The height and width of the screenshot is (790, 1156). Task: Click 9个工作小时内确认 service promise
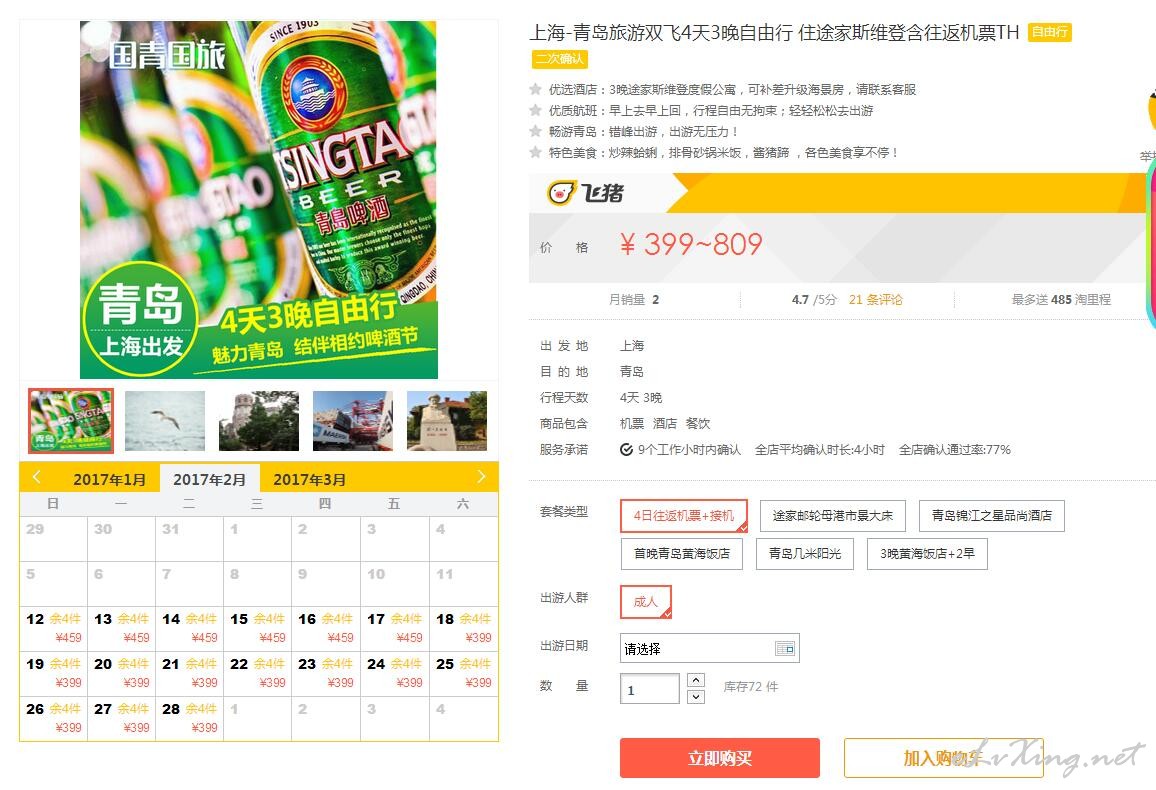pos(680,450)
